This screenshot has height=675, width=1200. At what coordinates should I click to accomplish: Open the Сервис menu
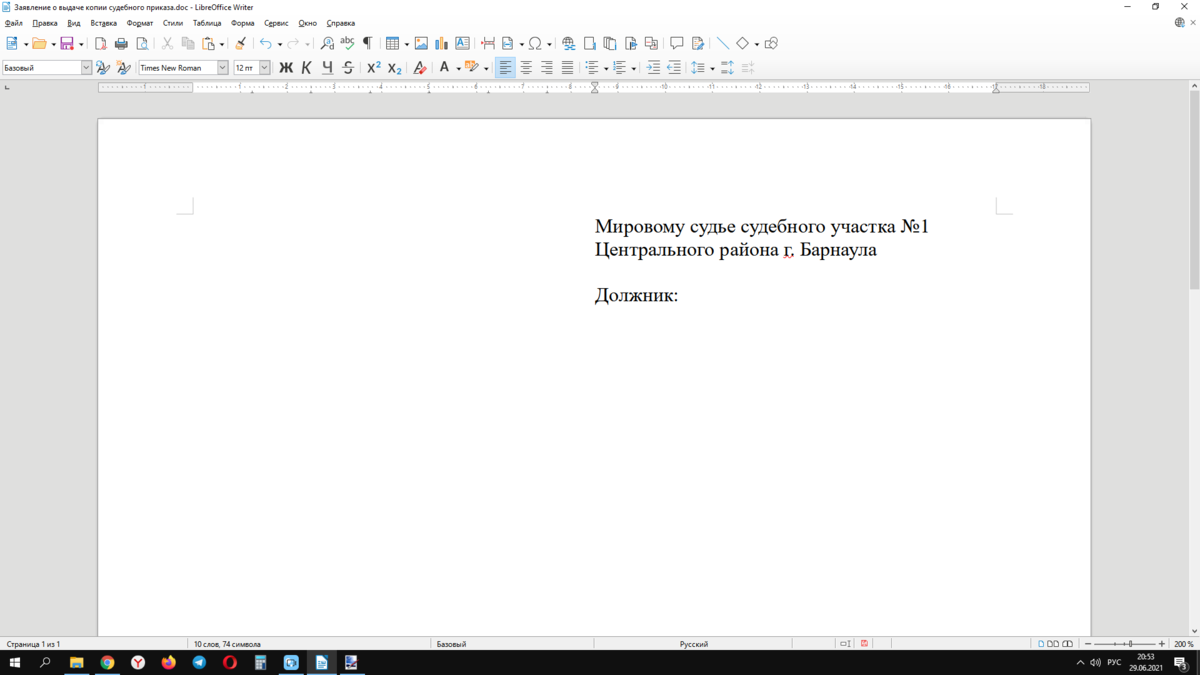tap(276, 23)
